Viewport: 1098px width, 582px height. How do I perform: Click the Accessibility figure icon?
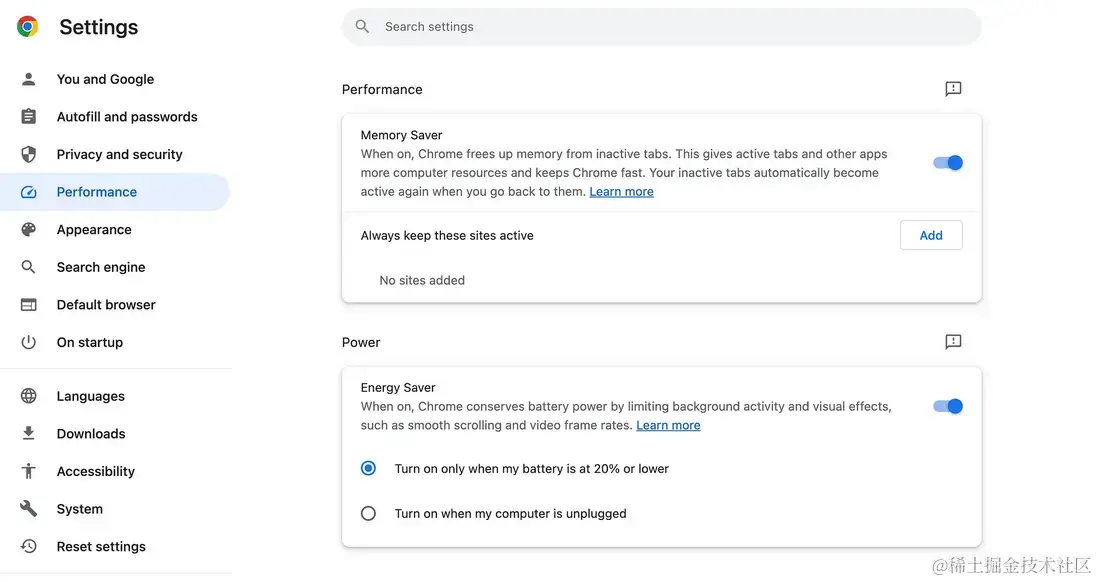[28, 471]
